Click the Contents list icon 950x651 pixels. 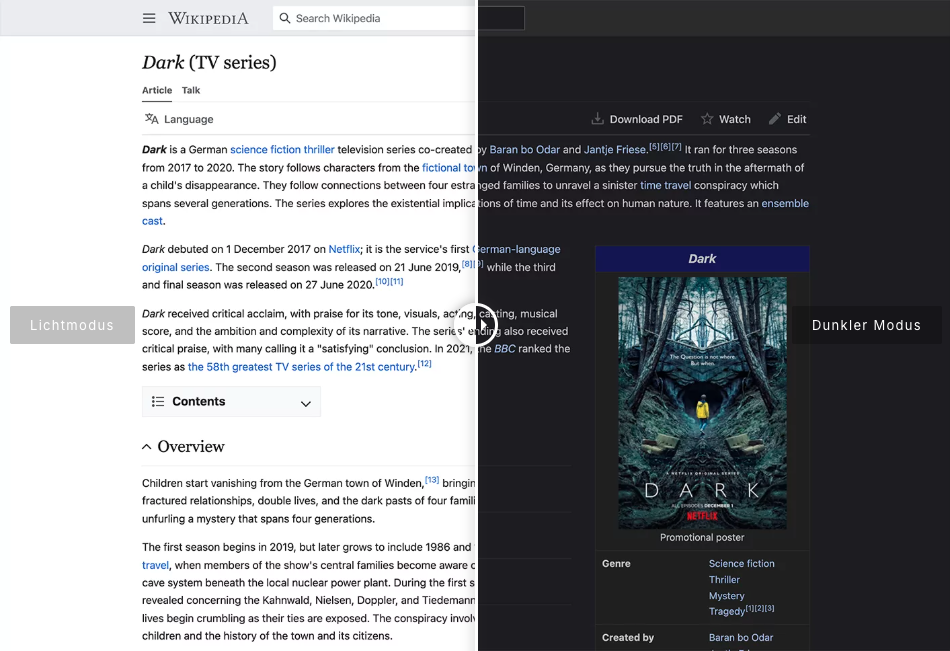click(x=158, y=401)
